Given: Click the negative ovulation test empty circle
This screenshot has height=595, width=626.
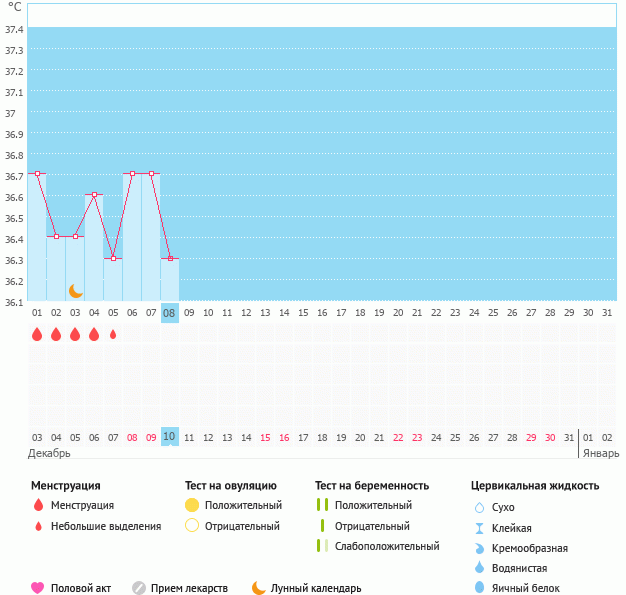Looking at the screenshot, I should [193, 526].
